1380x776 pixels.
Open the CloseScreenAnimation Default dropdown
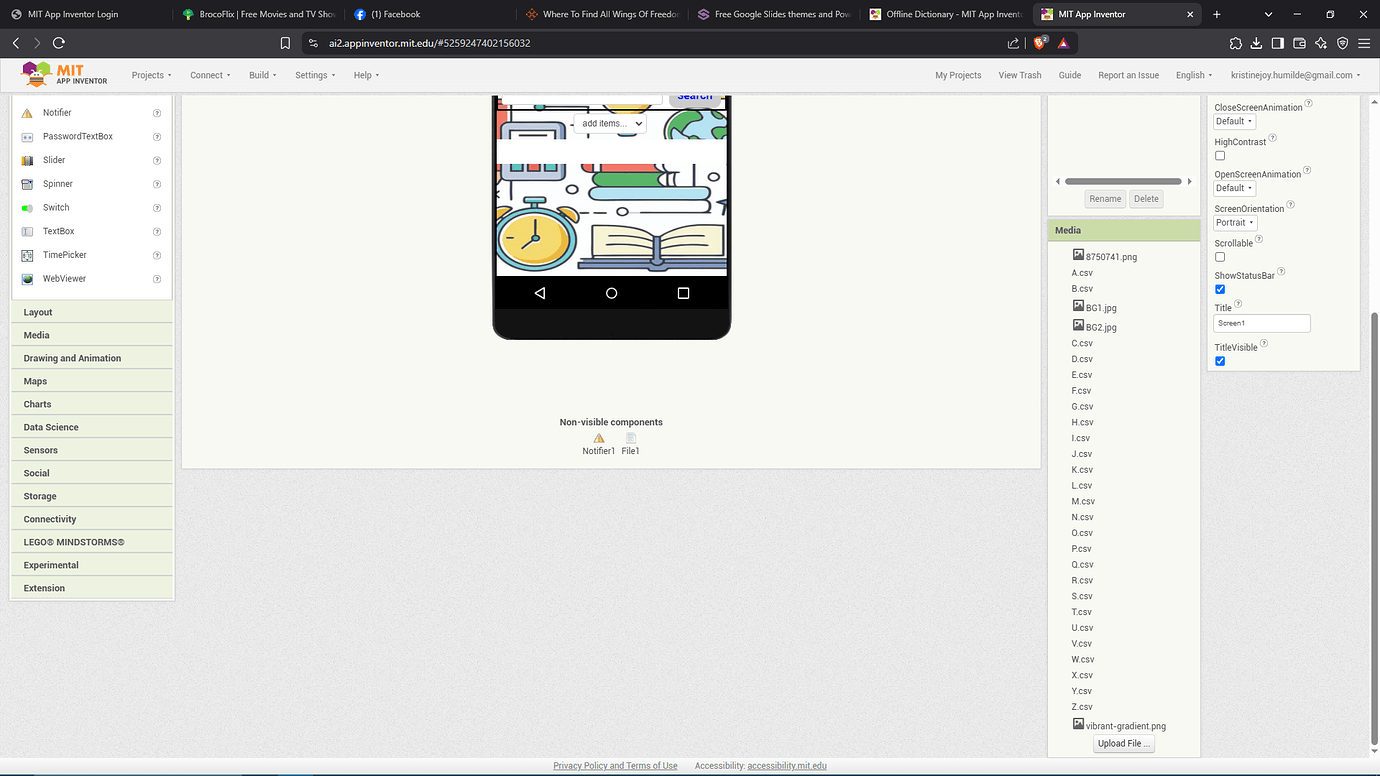1234,122
